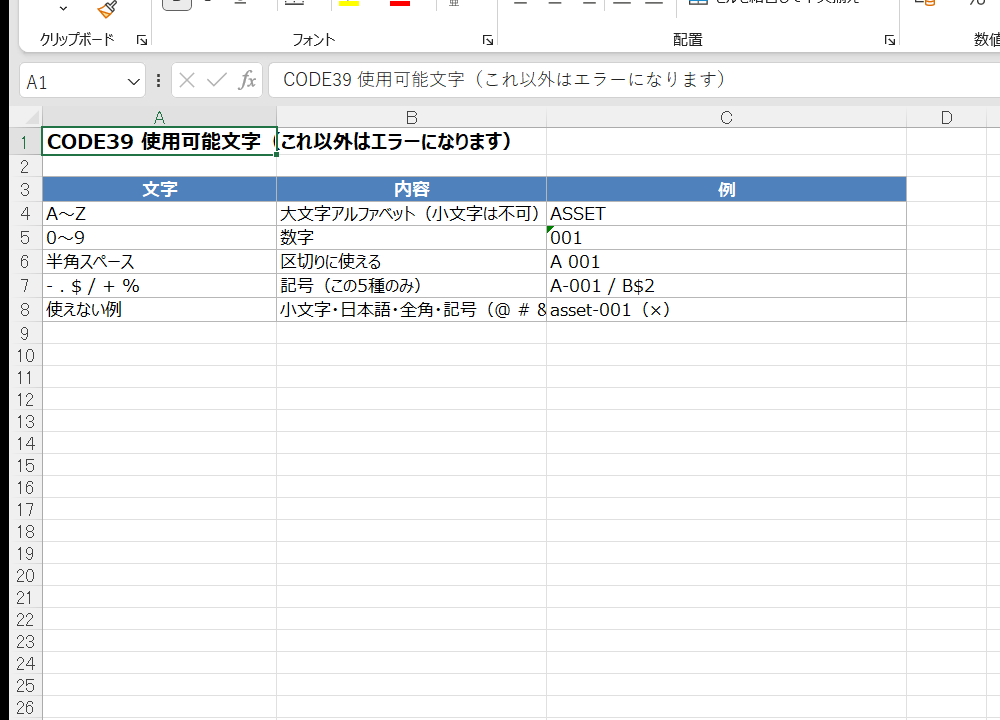Select column B header
Screen dimensions: 1000x720
coord(411,117)
